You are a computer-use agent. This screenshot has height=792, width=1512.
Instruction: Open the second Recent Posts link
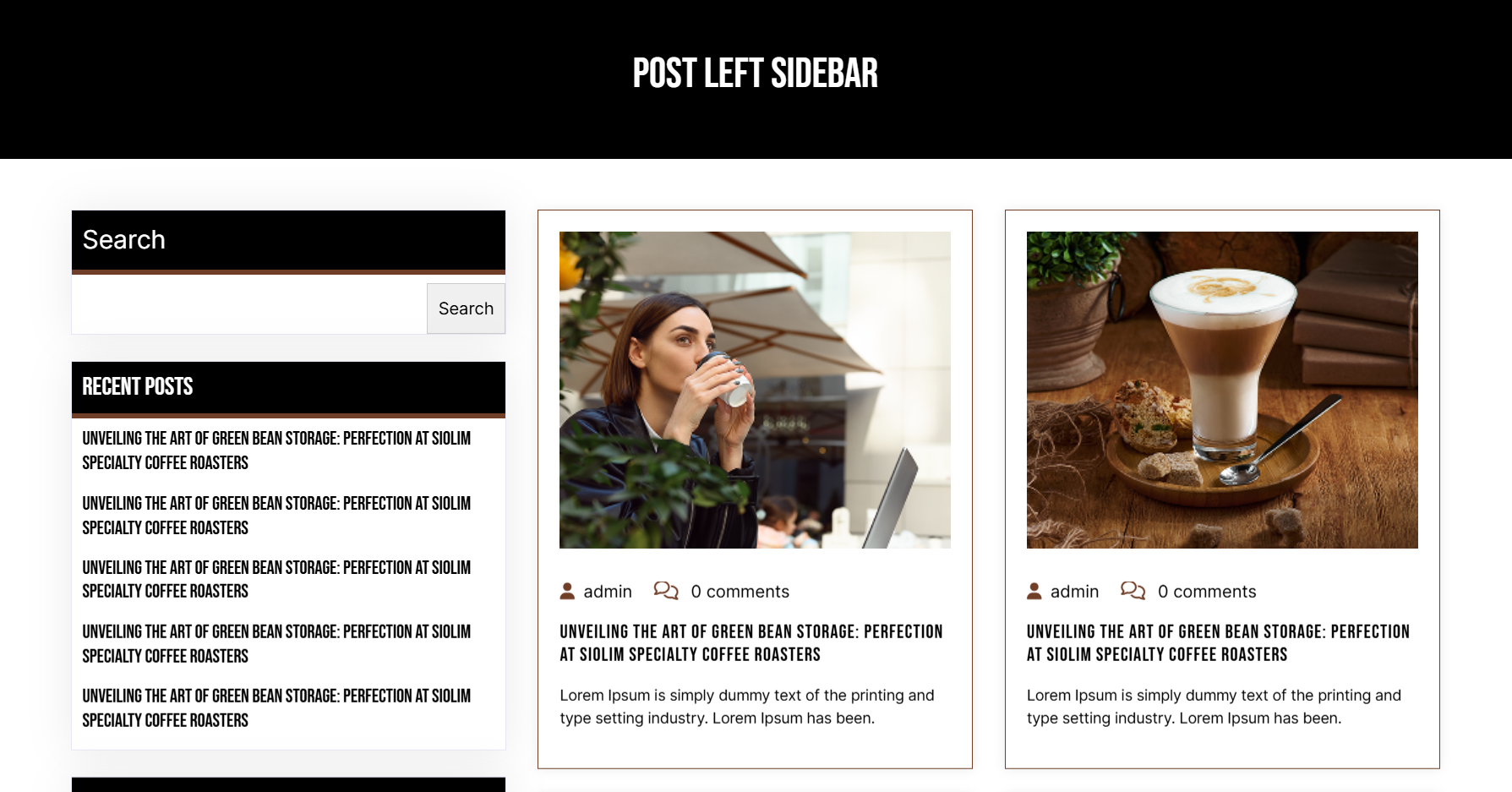pyautogui.click(x=276, y=516)
